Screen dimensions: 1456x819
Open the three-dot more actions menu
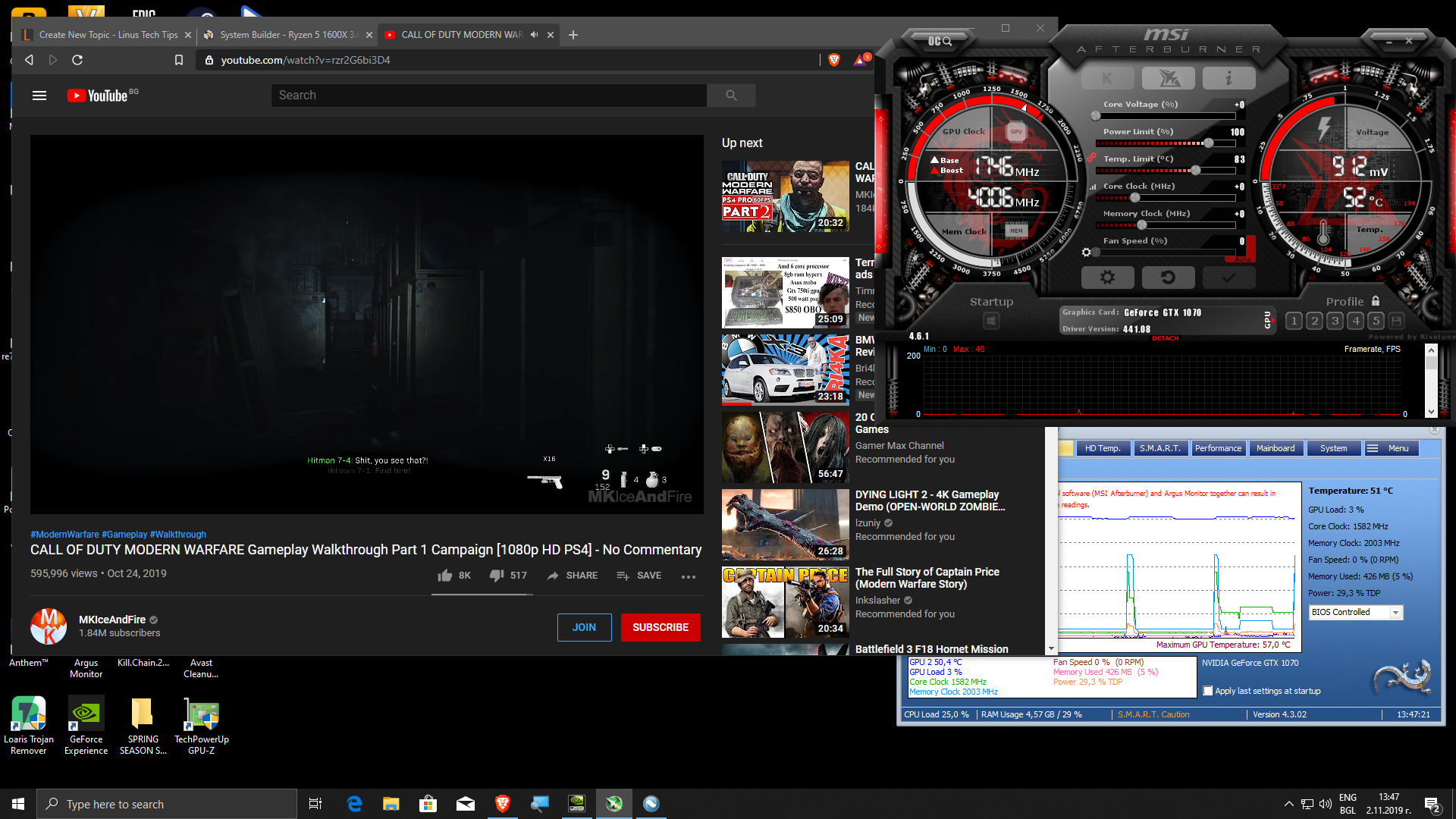coord(688,576)
